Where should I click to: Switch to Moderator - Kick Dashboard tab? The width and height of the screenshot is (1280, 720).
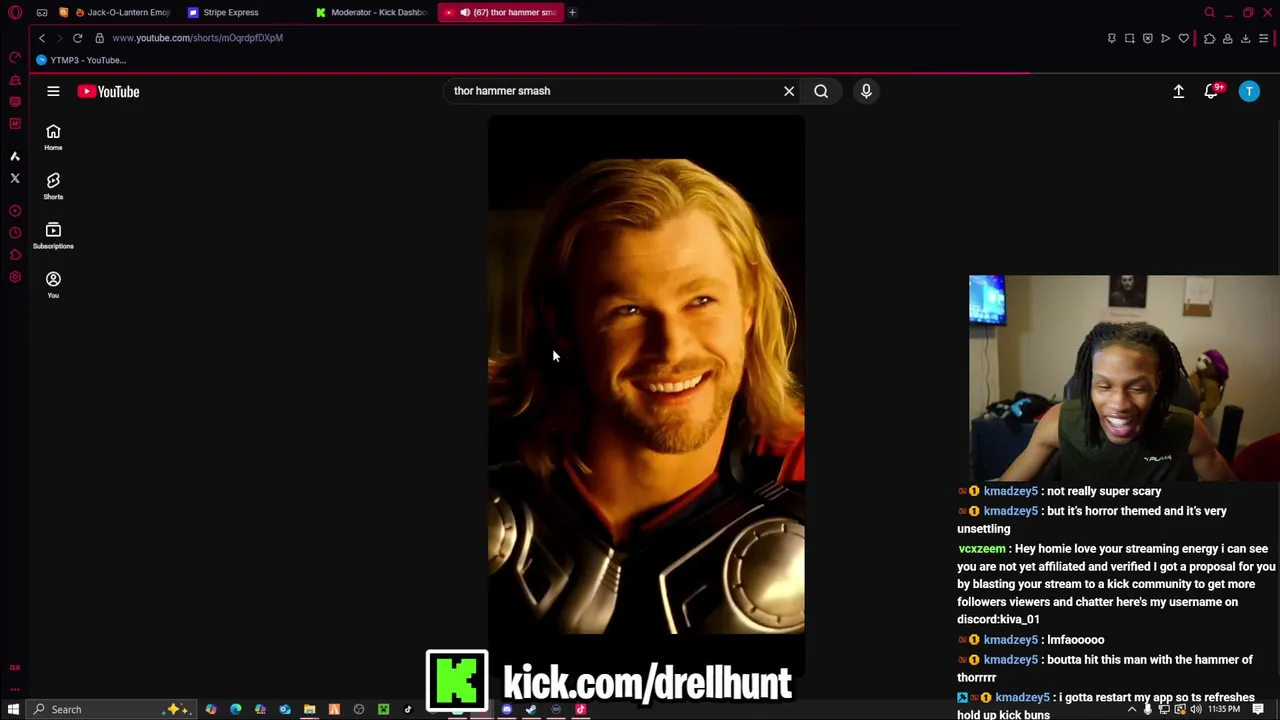(372, 12)
